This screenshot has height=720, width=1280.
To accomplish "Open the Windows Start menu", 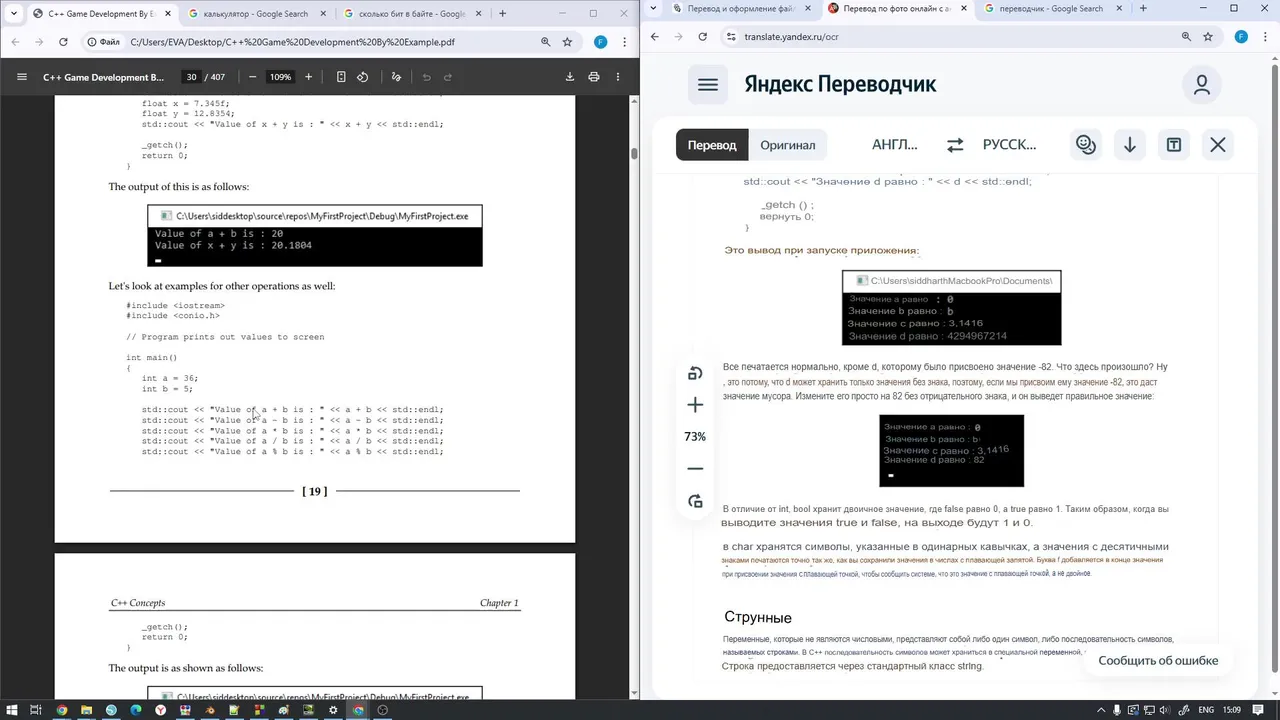I will tap(11, 710).
